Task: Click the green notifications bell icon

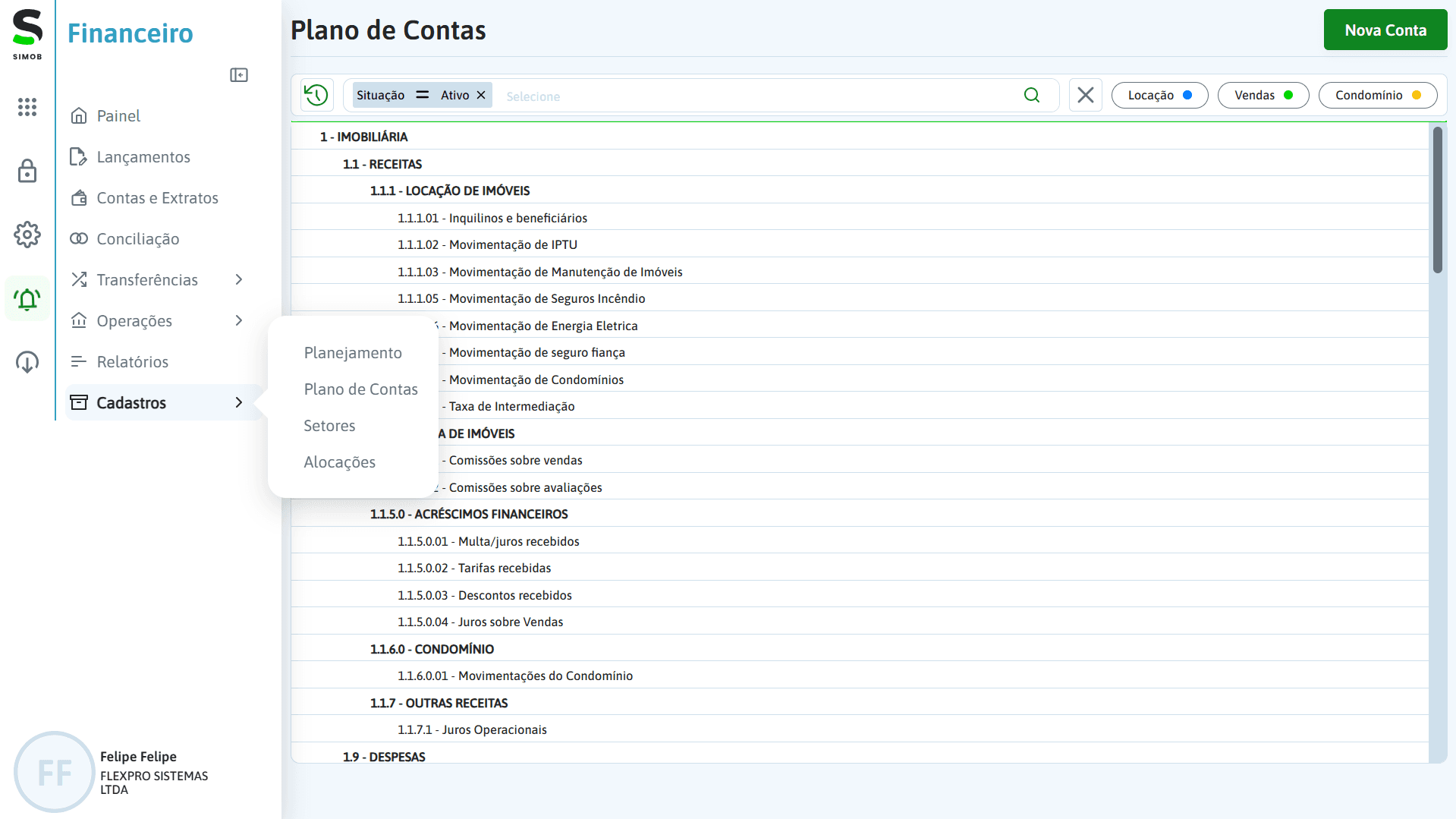Action: (27, 298)
